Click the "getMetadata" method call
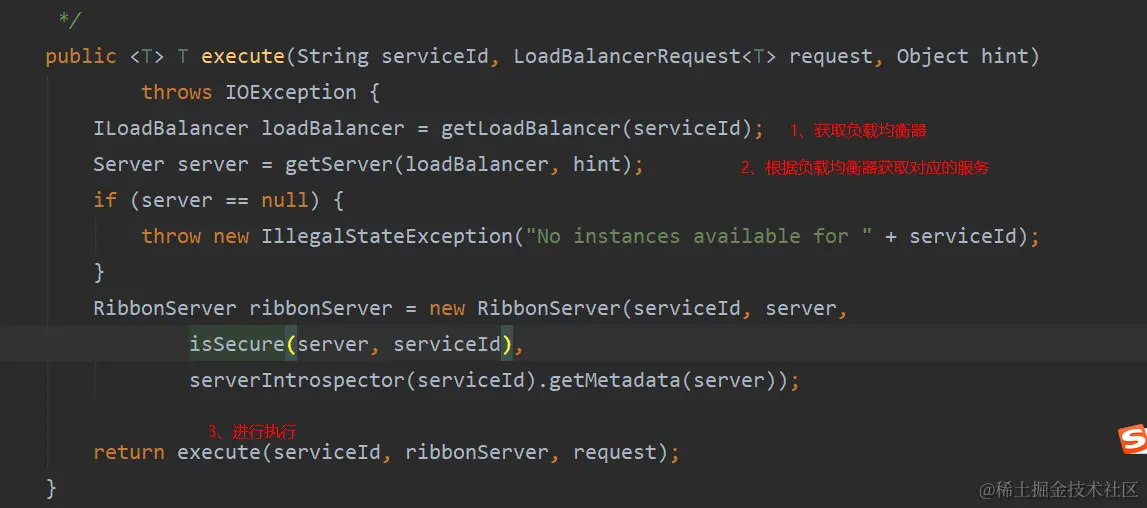1147x508 pixels. 615,380
